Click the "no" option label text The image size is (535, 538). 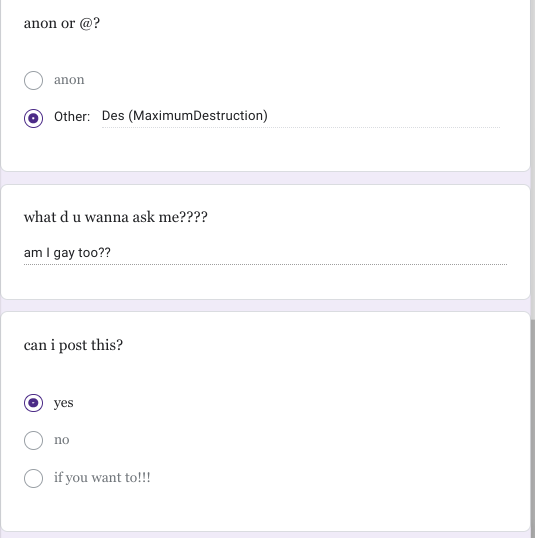tap(62, 440)
